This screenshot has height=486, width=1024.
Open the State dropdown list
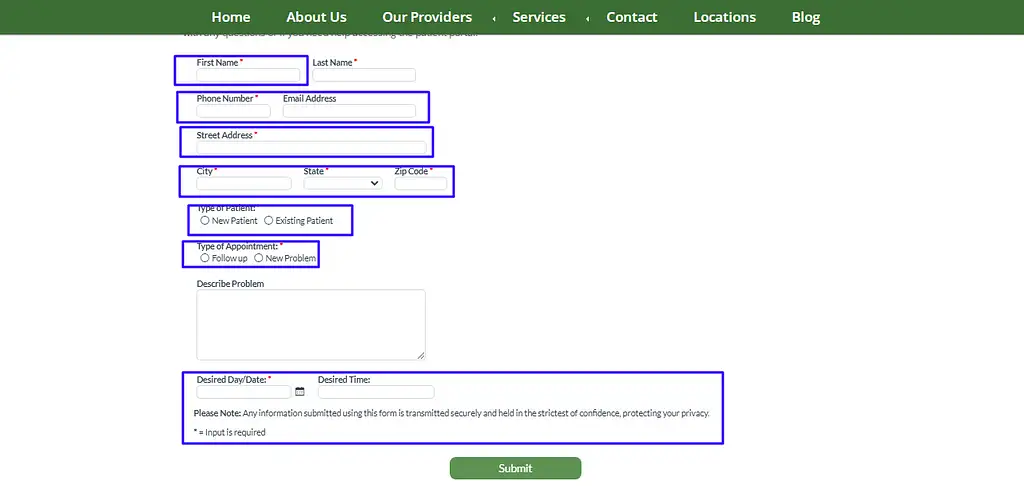tap(343, 184)
